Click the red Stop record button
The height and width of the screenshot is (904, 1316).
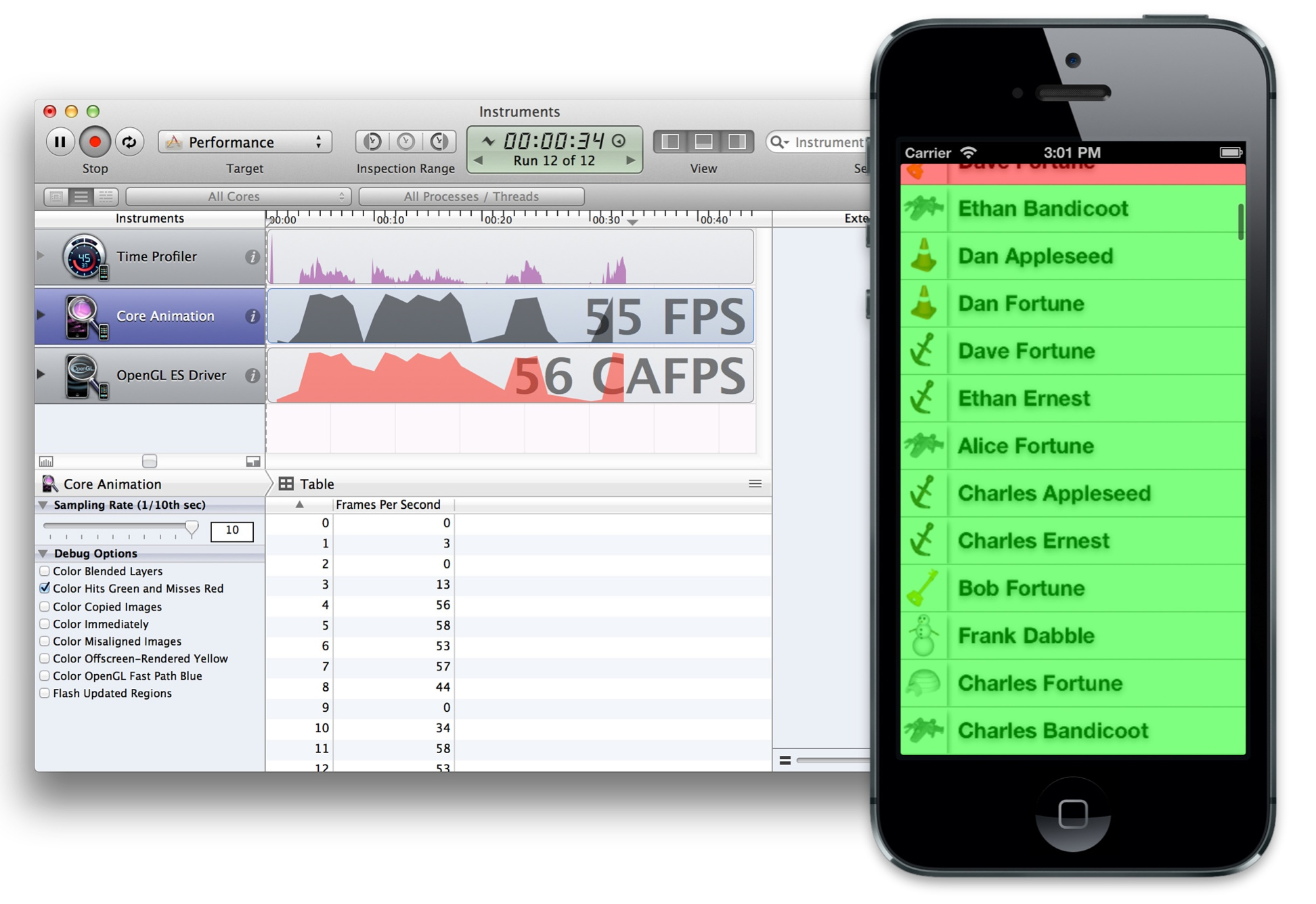pos(95,141)
